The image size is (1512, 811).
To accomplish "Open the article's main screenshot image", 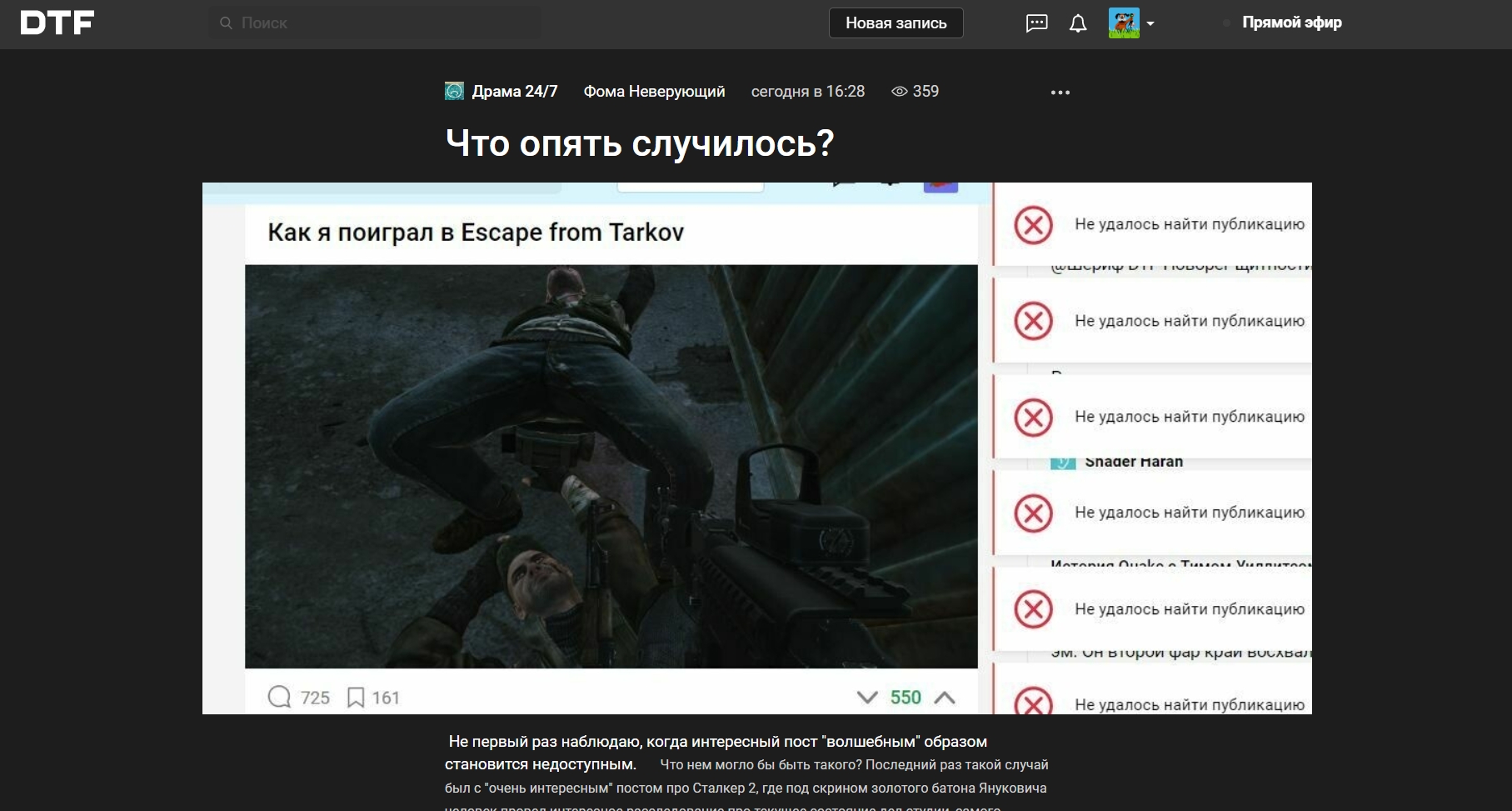I will [x=757, y=448].
